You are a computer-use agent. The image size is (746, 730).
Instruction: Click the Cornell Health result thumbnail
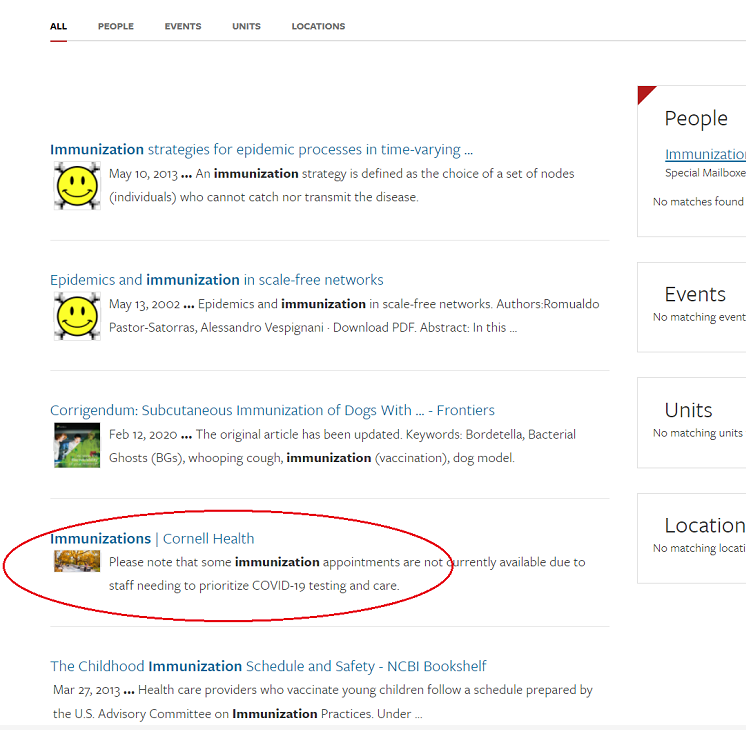coord(77,561)
